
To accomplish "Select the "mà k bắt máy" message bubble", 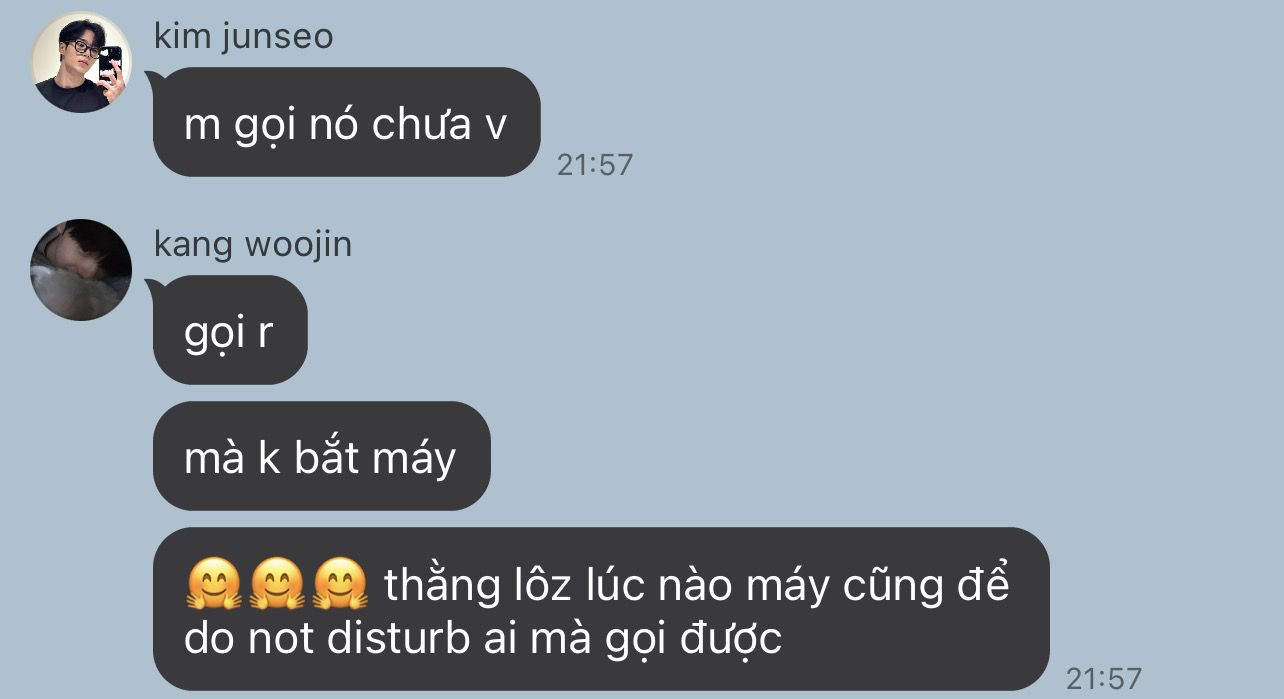I will tap(321, 456).
